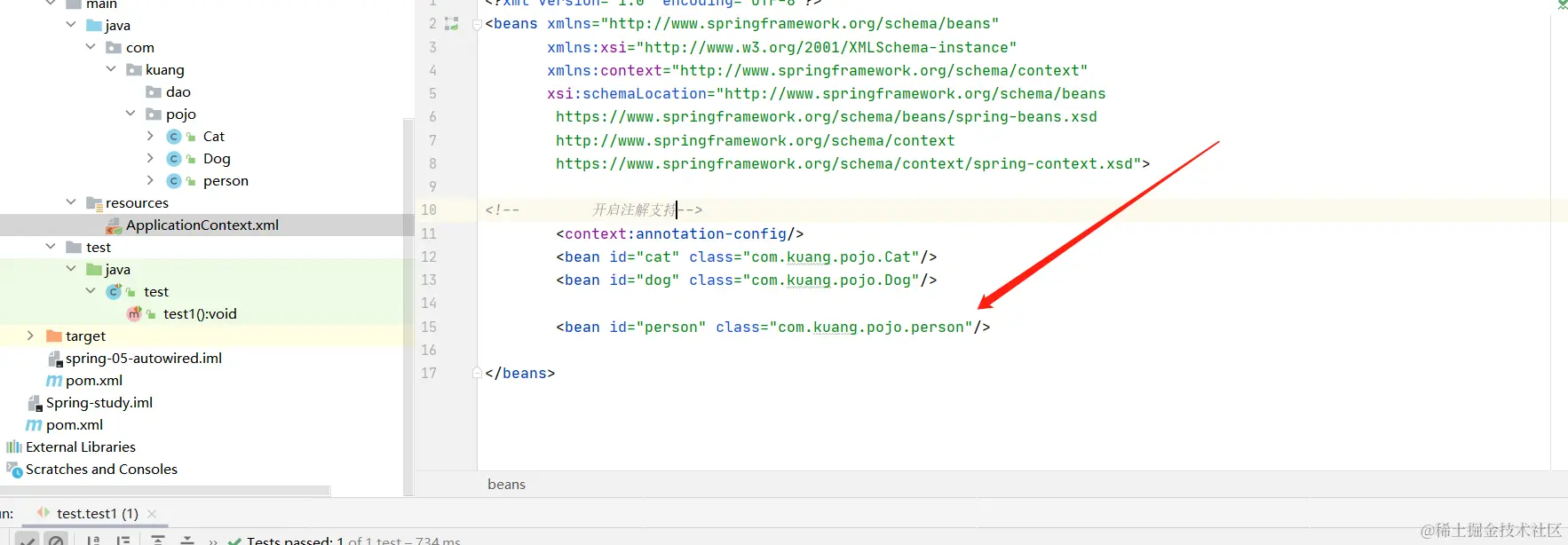Click the Cat class icon
The height and width of the screenshot is (545, 1568).
pos(174,137)
